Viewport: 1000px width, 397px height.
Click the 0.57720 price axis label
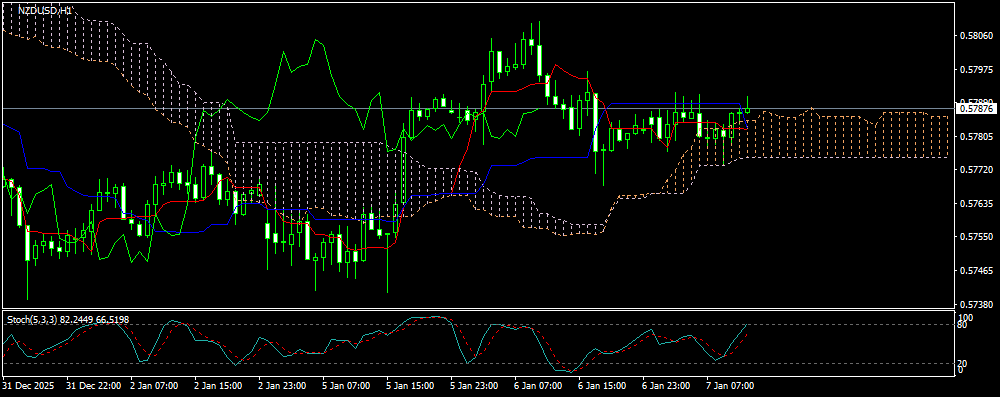pyautogui.click(x=976, y=170)
